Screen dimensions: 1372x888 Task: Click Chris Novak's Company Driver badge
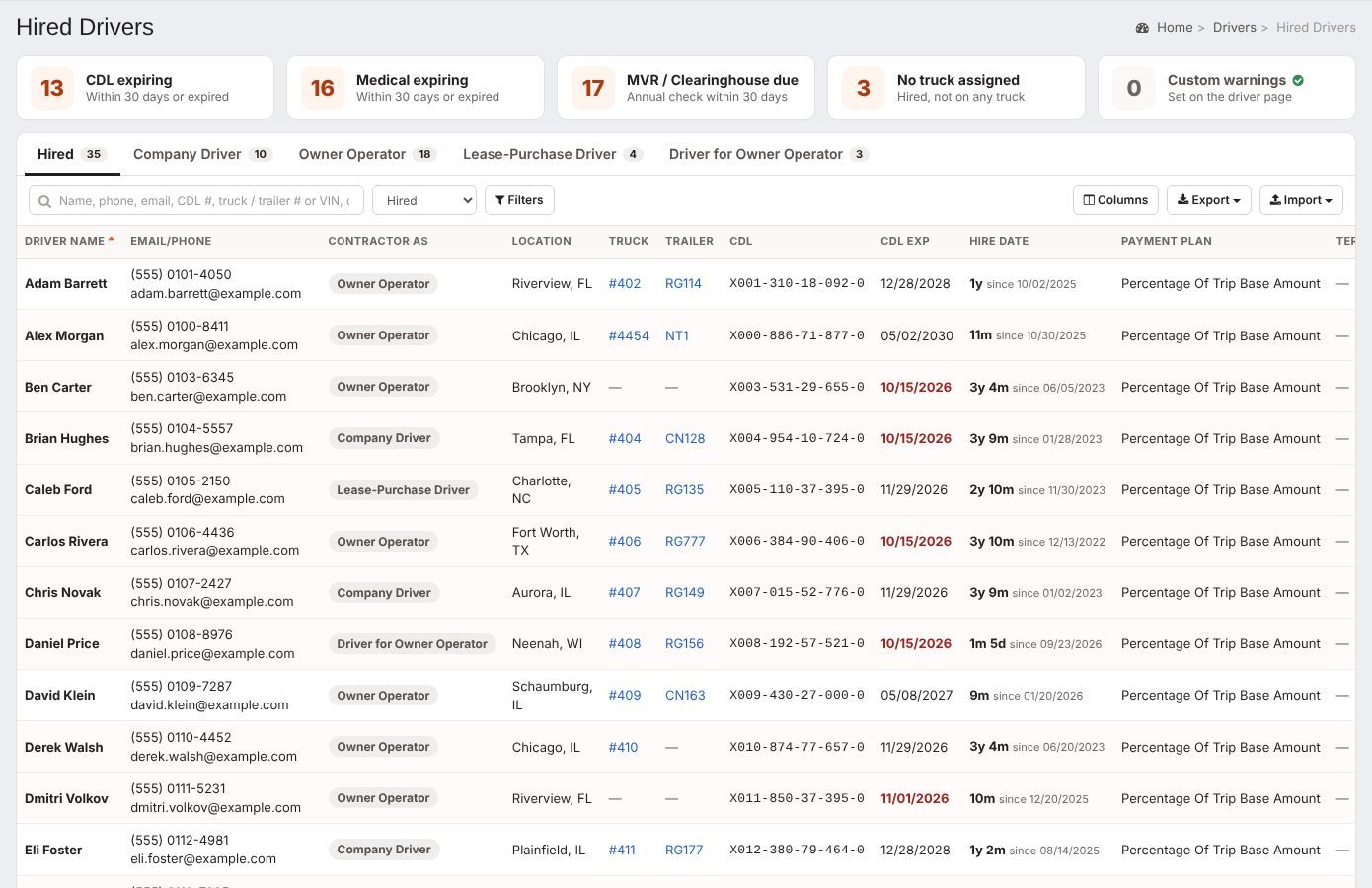point(384,593)
